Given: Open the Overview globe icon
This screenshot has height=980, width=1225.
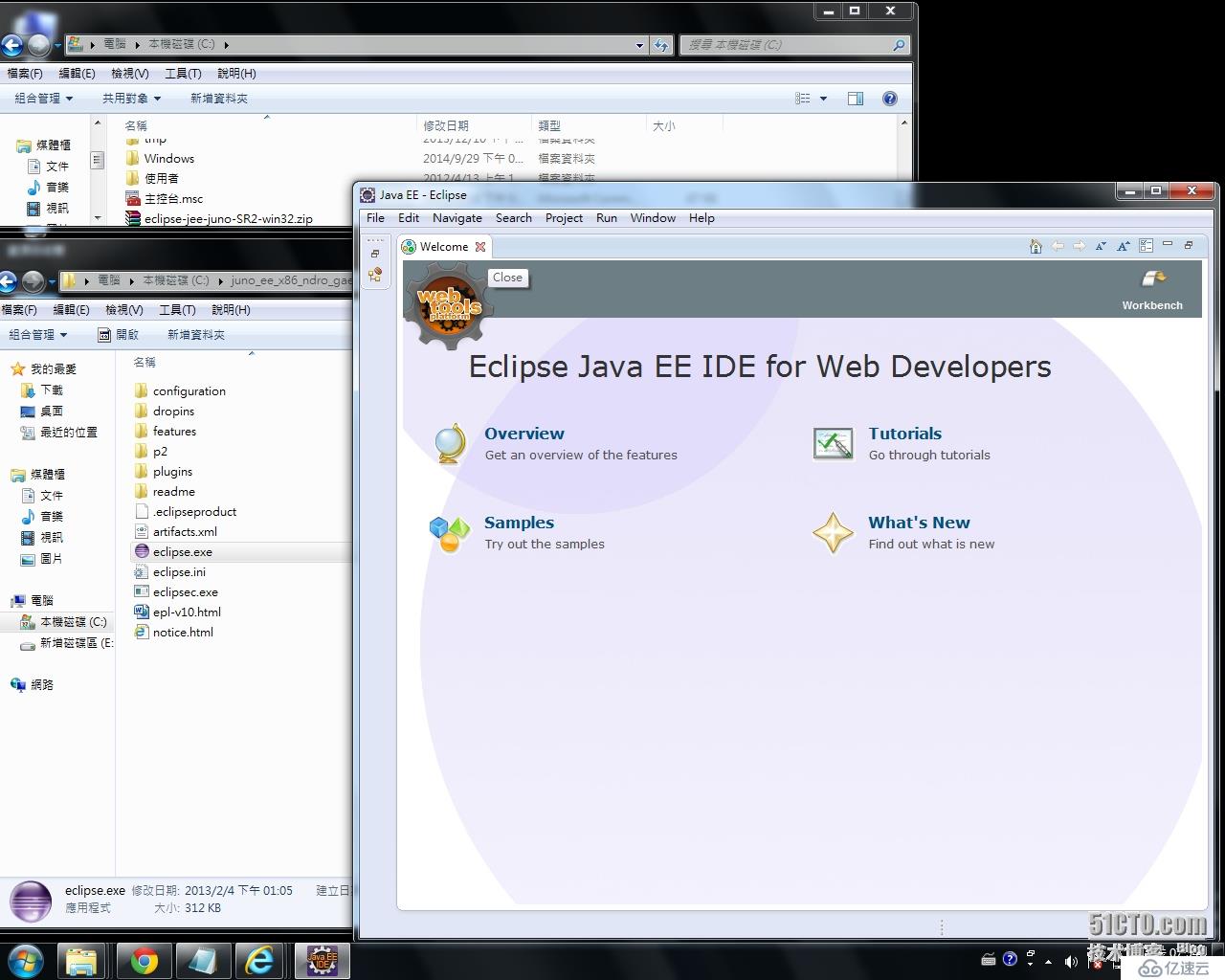Looking at the screenshot, I should 450,444.
